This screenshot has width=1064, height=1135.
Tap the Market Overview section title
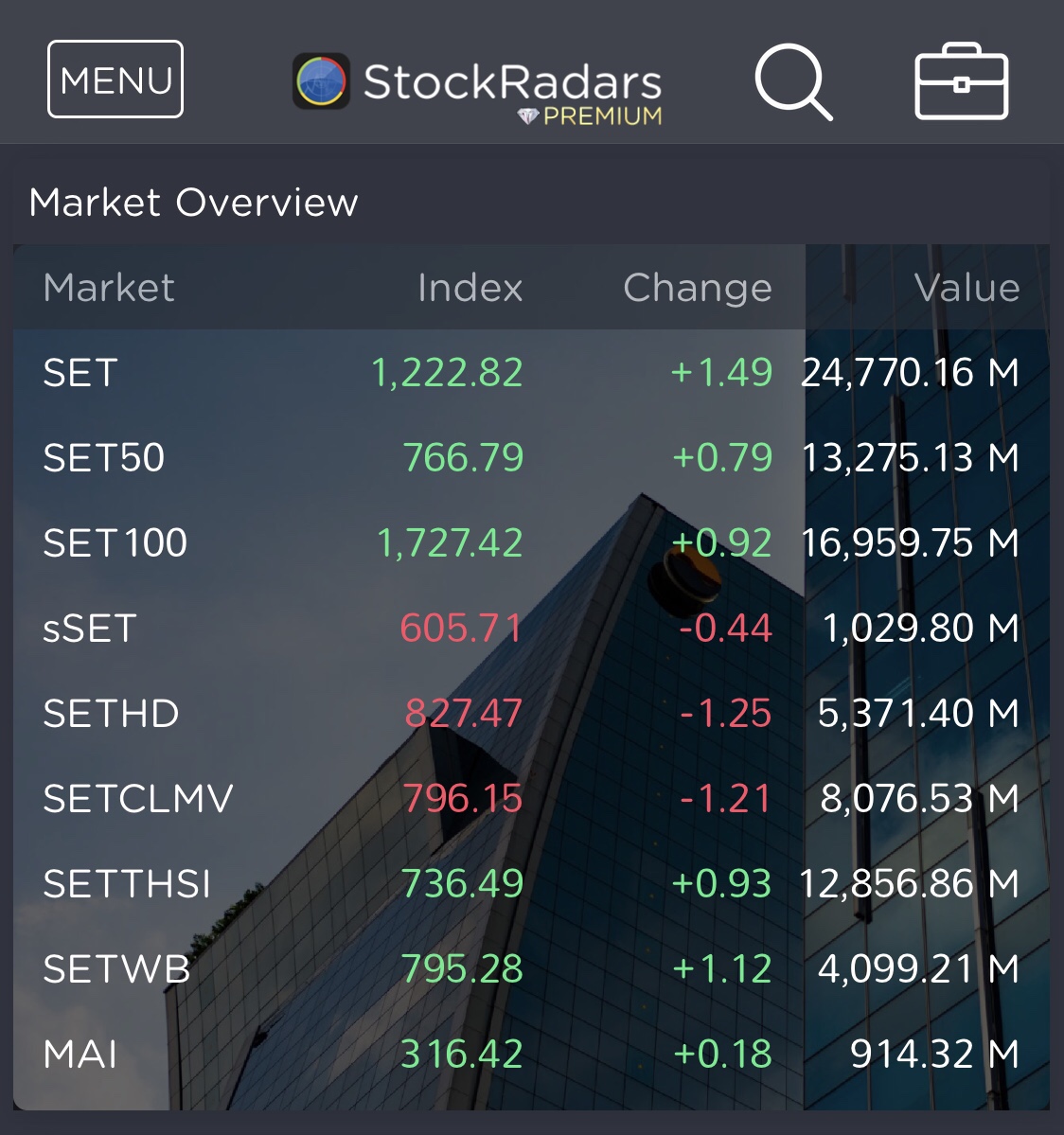[x=194, y=203]
